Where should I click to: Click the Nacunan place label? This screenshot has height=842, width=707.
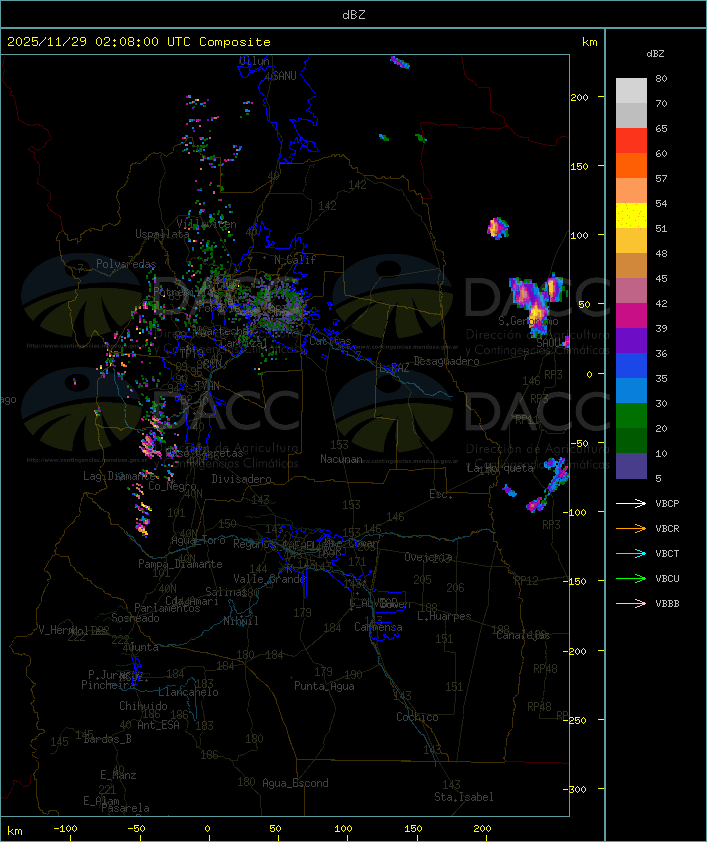pyautogui.click(x=341, y=459)
